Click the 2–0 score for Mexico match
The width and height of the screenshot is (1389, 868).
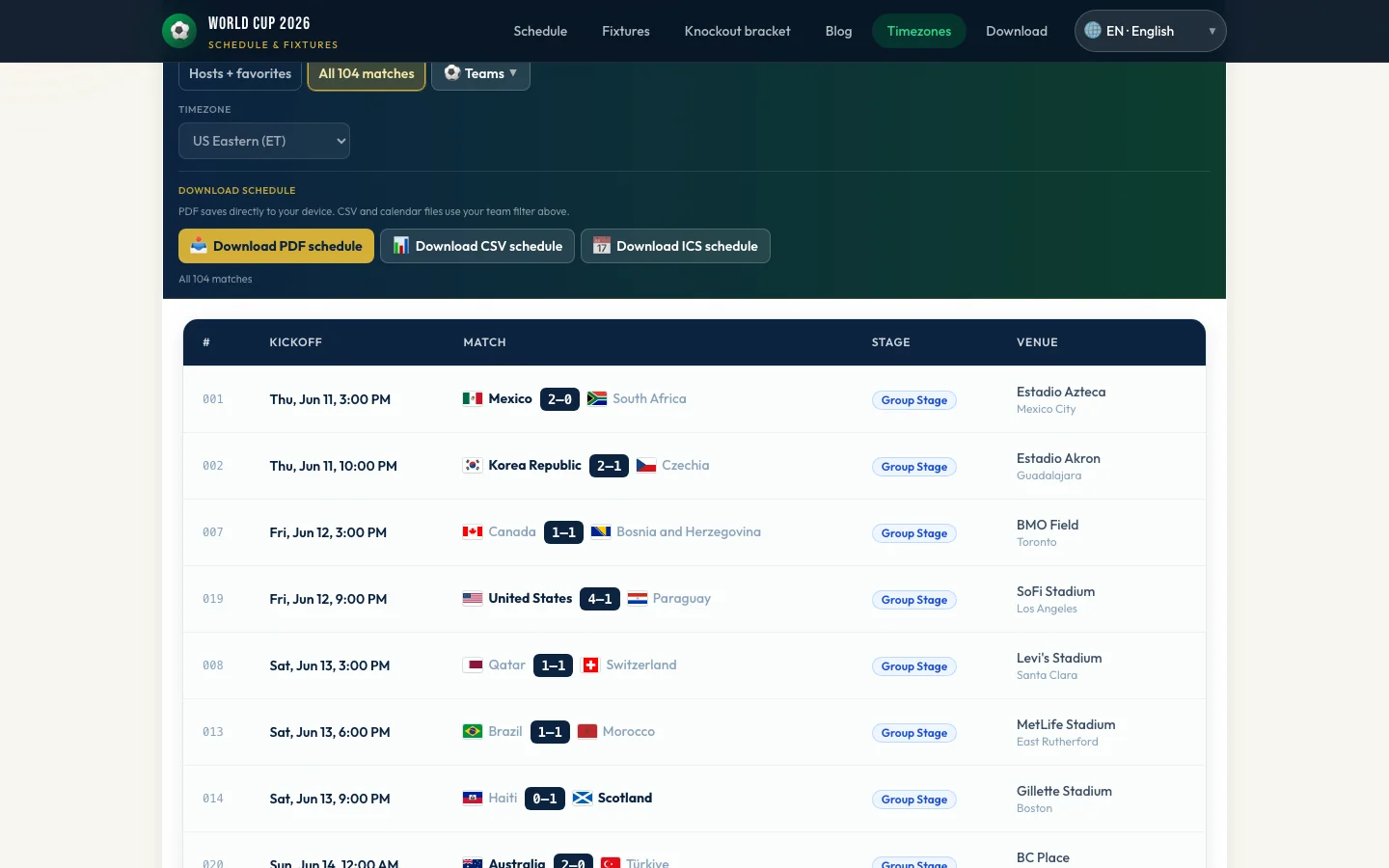(x=559, y=399)
